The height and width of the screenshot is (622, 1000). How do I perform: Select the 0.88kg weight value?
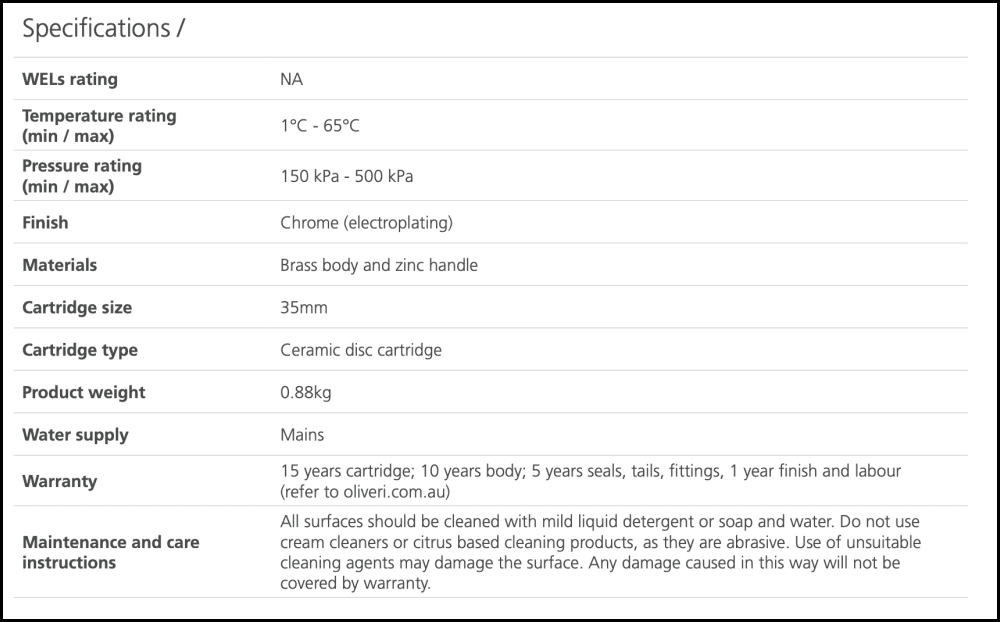tap(306, 392)
